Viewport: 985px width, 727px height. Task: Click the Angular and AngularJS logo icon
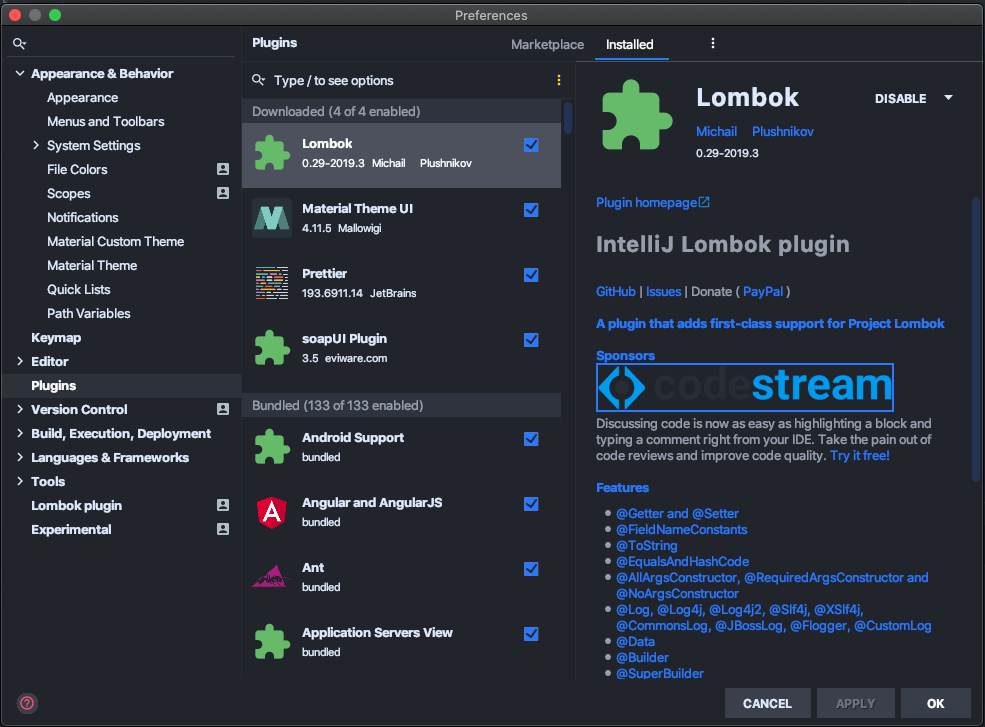pos(272,512)
